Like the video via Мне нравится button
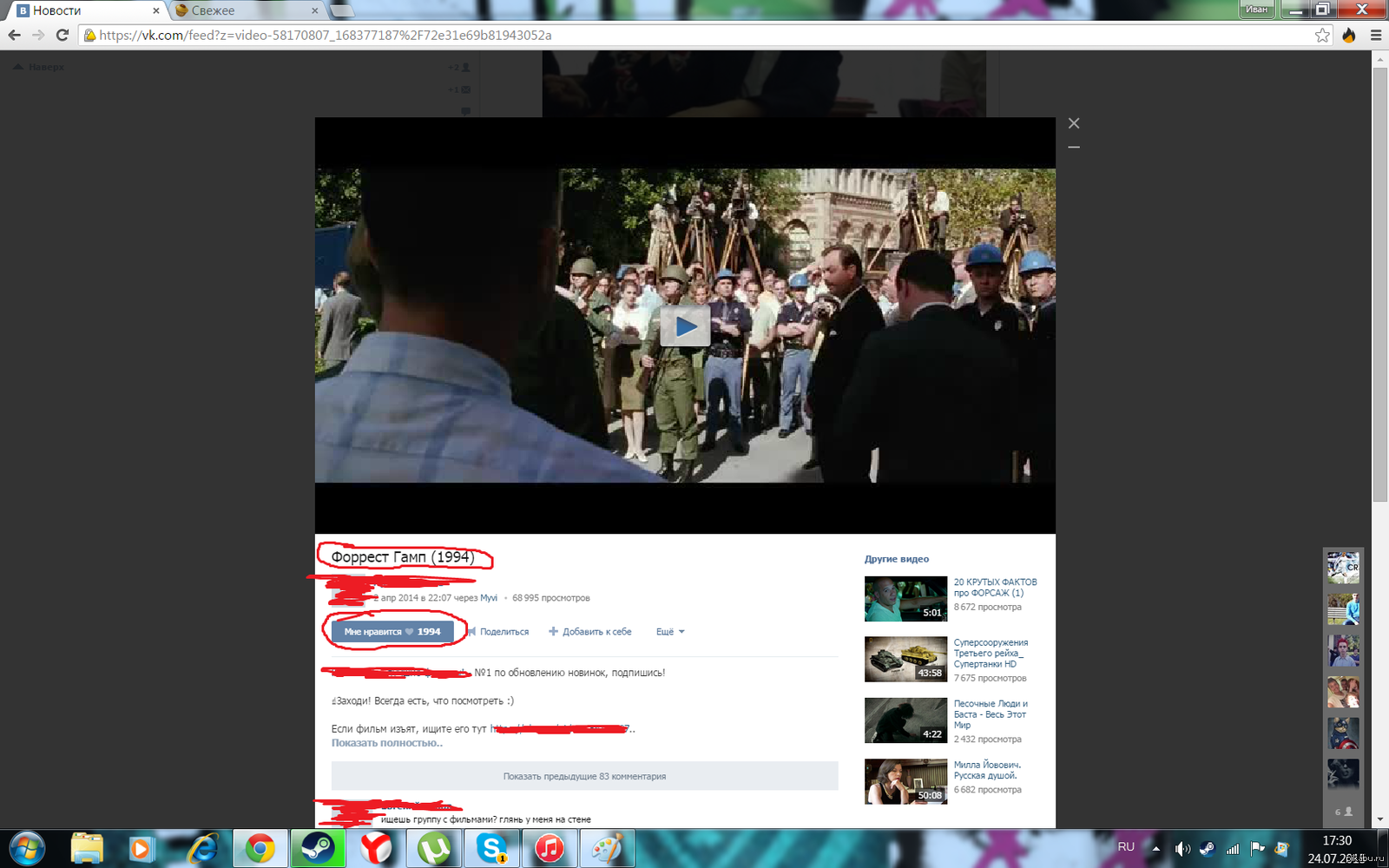Screen dimensions: 1389x868 pos(392,631)
